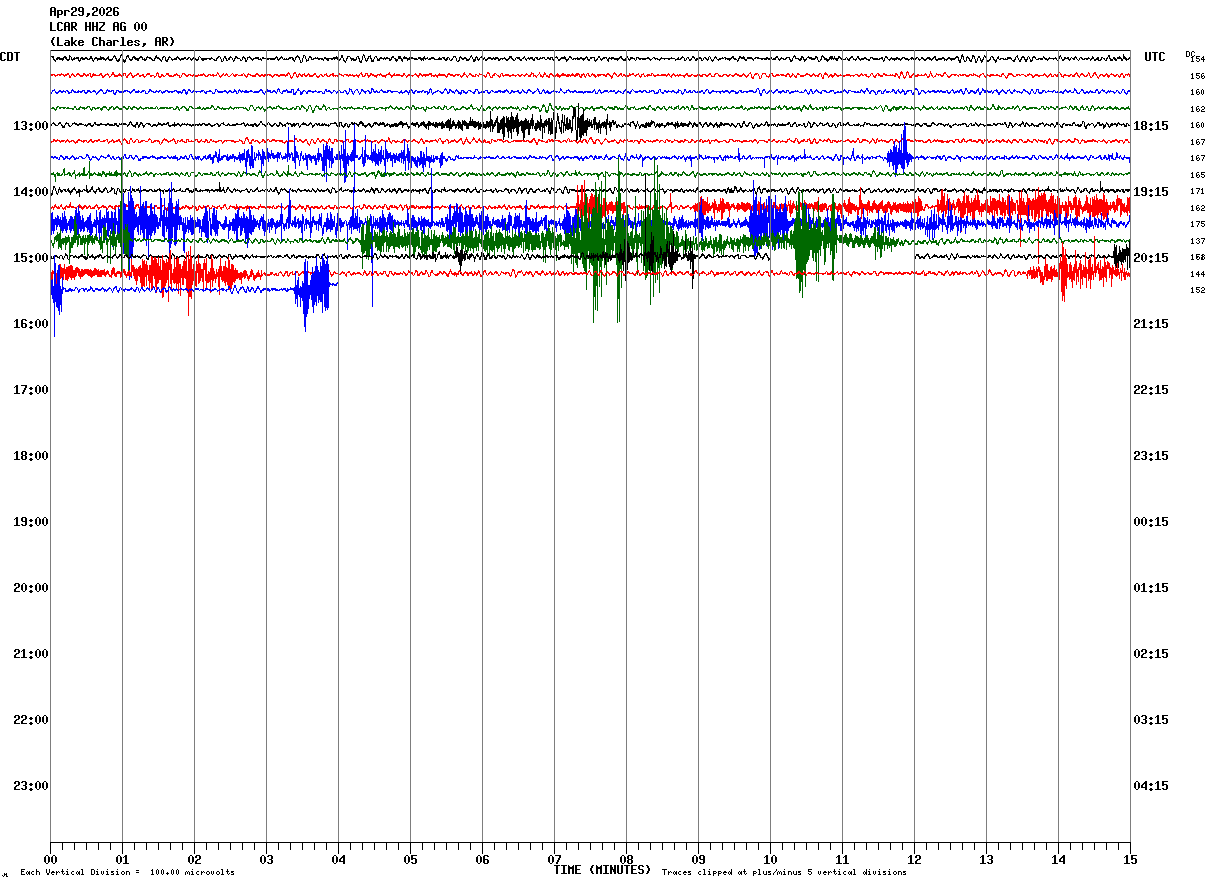Click the date text Apr29,2026

coord(84,12)
